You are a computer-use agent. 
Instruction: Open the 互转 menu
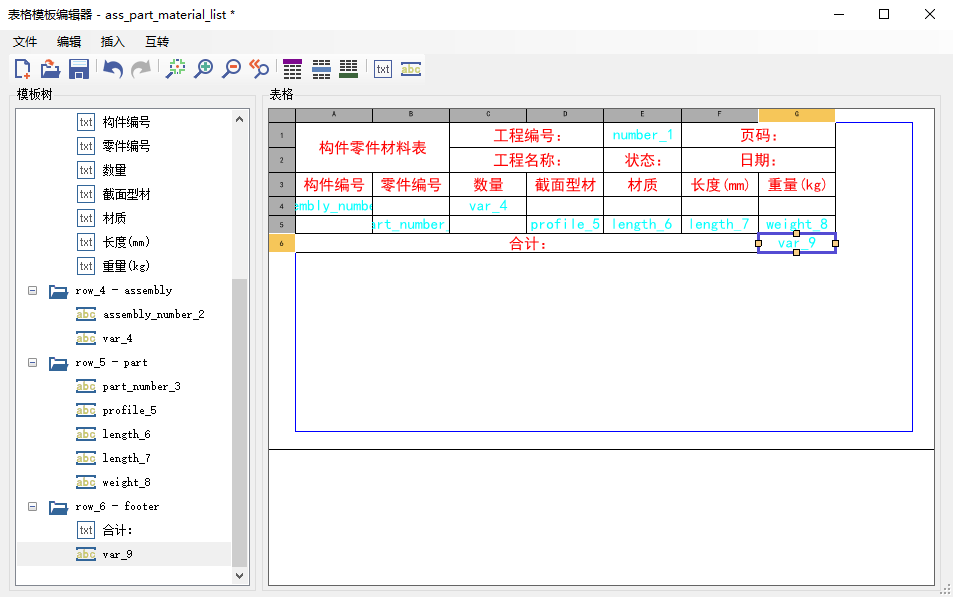(x=157, y=41)
